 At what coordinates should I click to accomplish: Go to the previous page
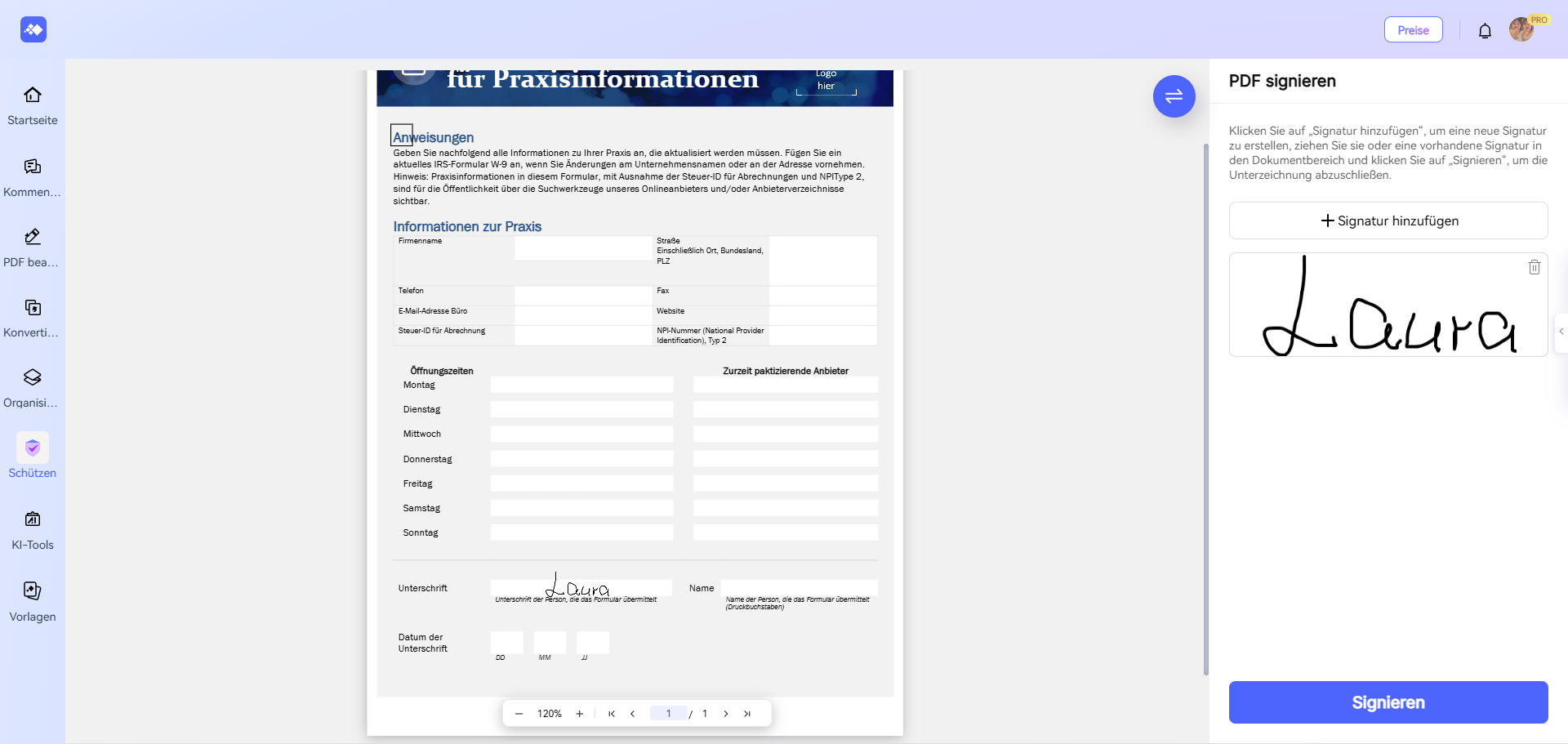pyautogui.click(x=632, y=714)
